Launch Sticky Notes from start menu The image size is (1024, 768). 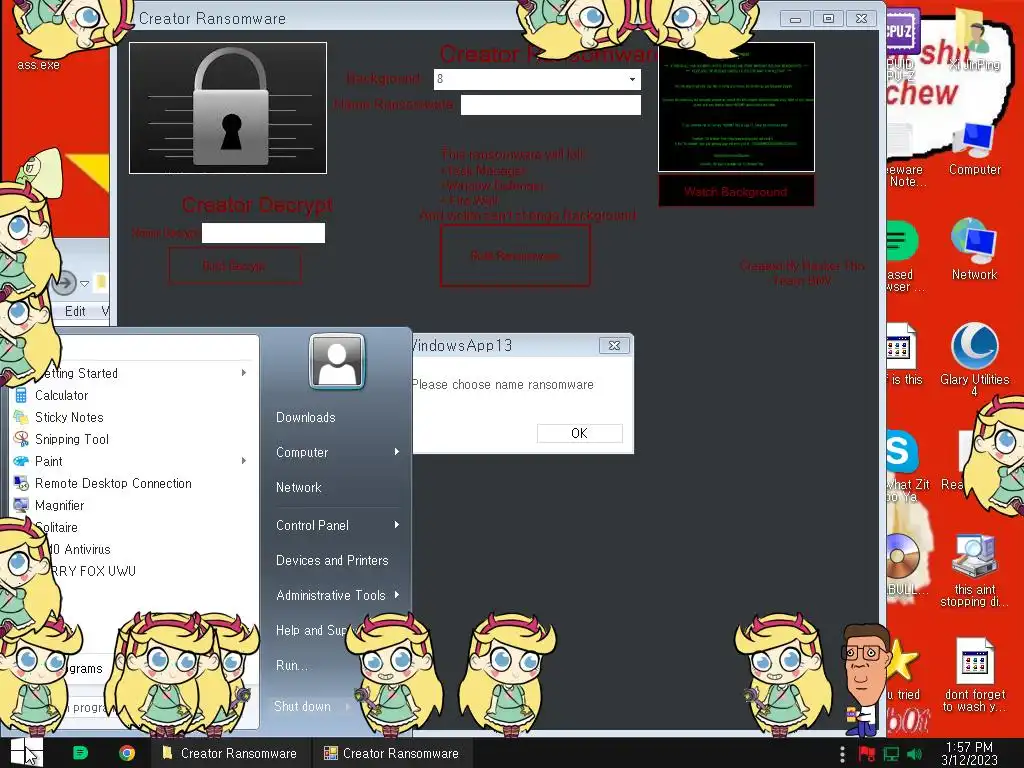[69, 417]
